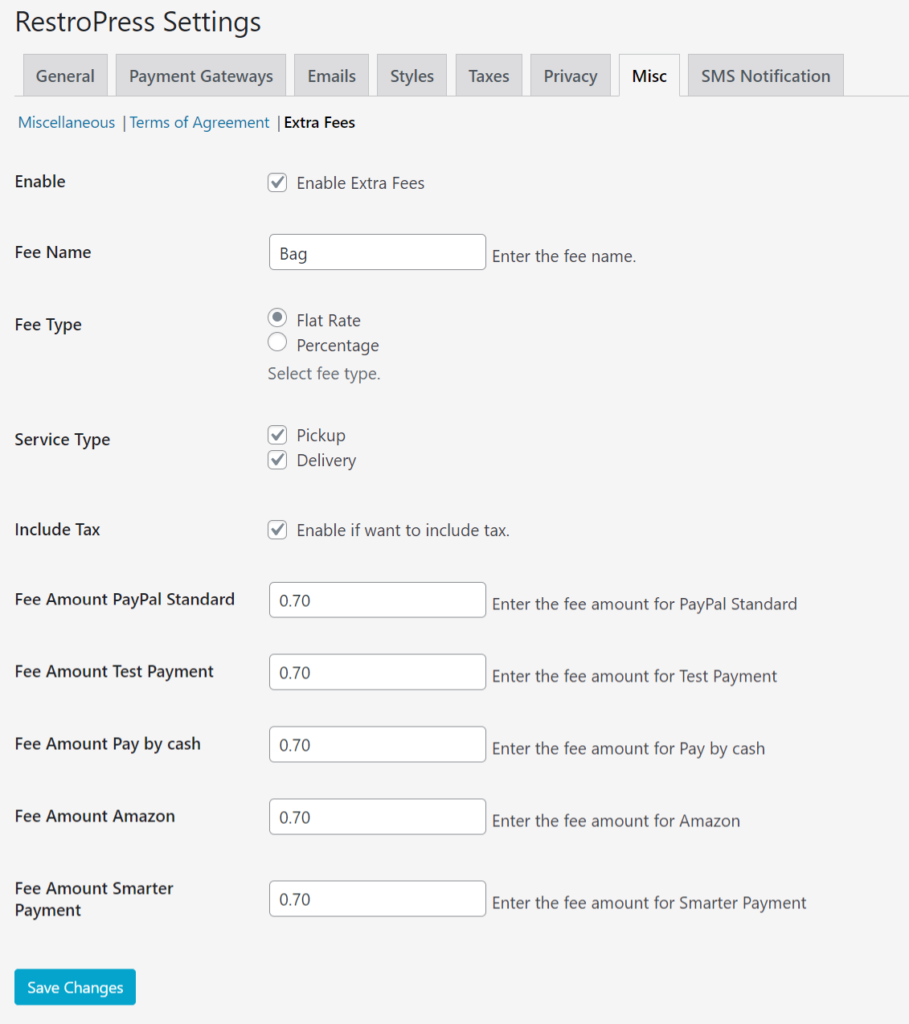Toggle the Delivery service type checkbox
Screen dimensions: 909x1024
[x=278, y=460]
